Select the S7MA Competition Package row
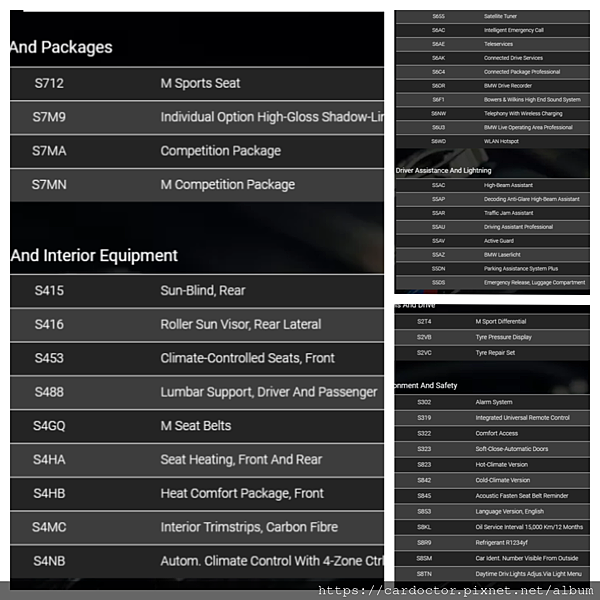600x600 pixels. click(x=197, y=151)
